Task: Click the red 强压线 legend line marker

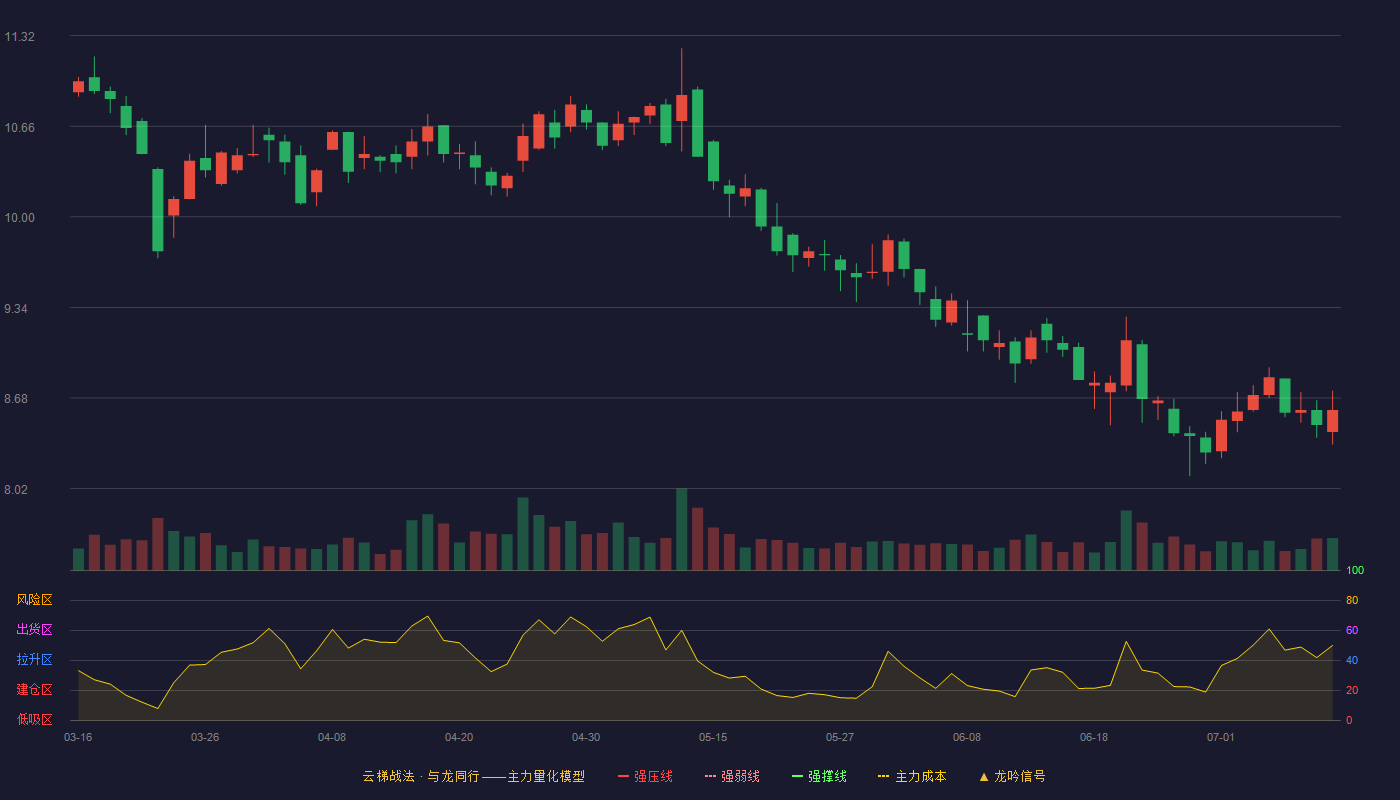Action: [623, 776]
